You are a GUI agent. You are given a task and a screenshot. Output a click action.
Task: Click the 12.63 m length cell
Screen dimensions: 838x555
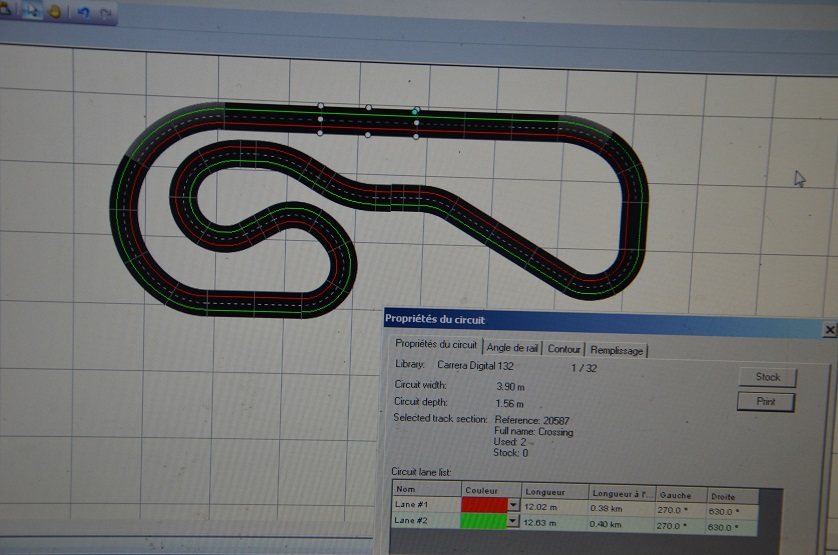[540, 523]
